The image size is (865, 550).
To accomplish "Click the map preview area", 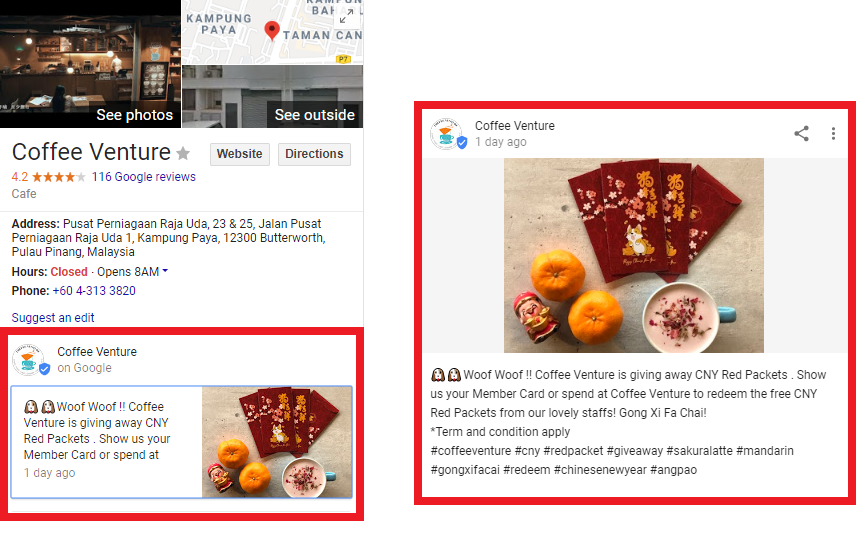I will [x=273, y=32].
